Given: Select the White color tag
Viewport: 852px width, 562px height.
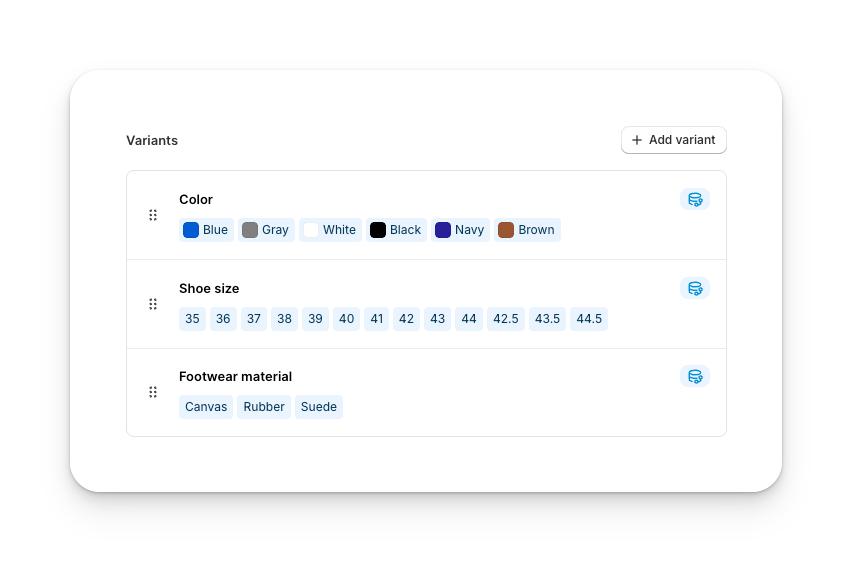Looking at the screenshot, I should pos(330,230).
